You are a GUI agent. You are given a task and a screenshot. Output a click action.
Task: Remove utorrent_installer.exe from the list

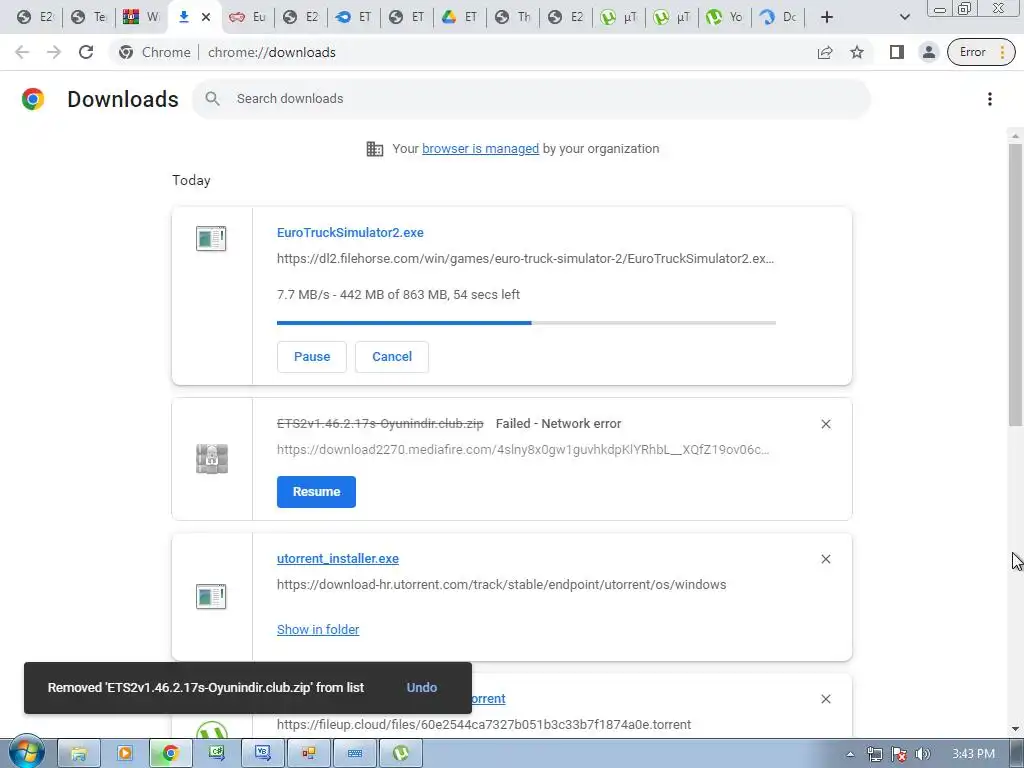[825, 559]
